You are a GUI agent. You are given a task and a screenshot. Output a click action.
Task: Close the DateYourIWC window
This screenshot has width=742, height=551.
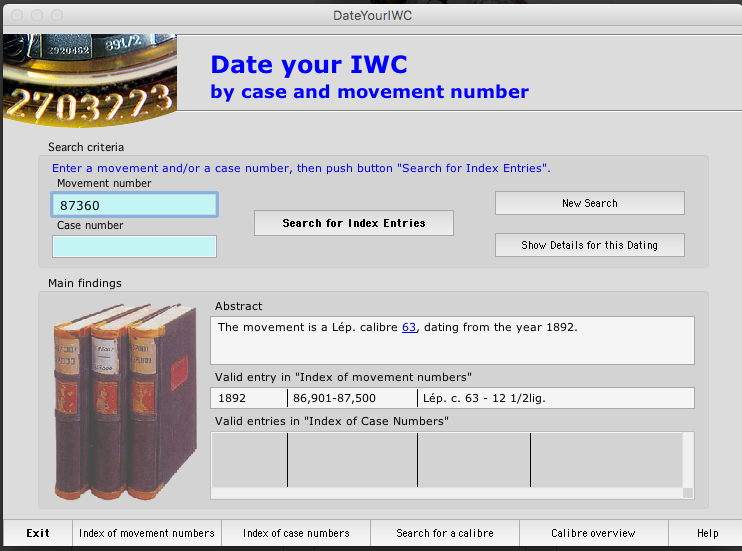pos(15,15)
